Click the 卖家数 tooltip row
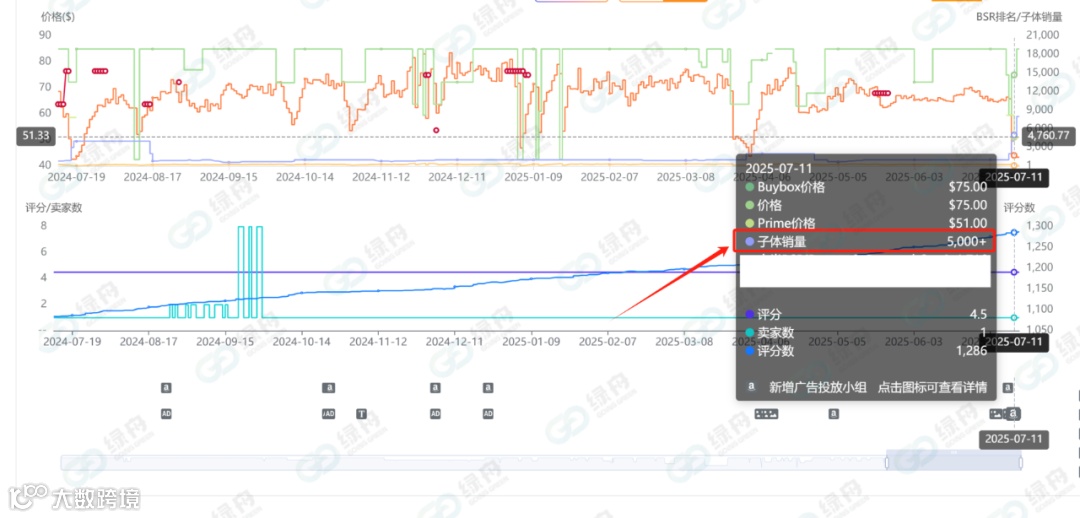The image size is (1080, 518). click(866, 333)
